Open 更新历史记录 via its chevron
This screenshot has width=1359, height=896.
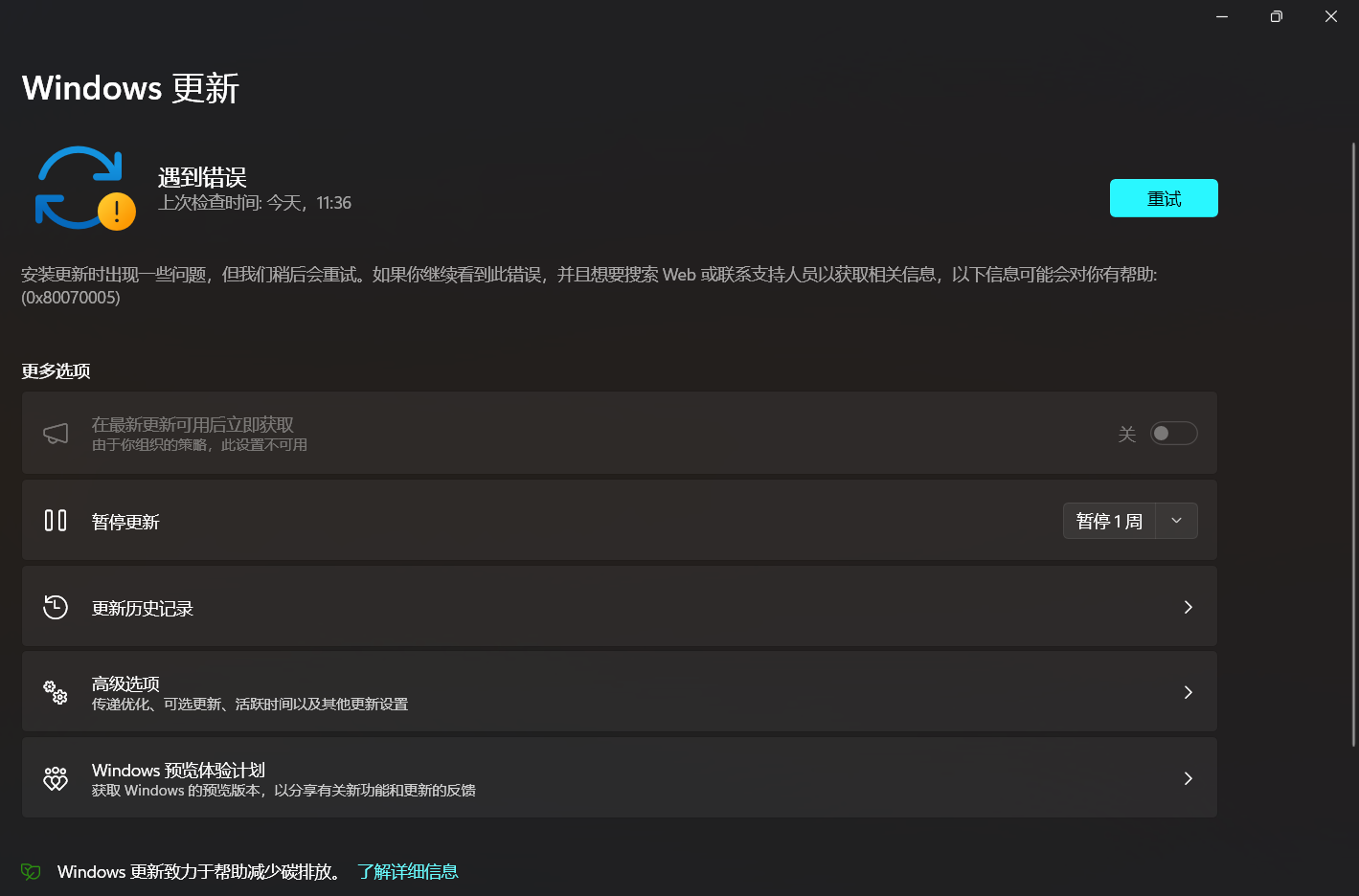click(x=1188, y=607)
